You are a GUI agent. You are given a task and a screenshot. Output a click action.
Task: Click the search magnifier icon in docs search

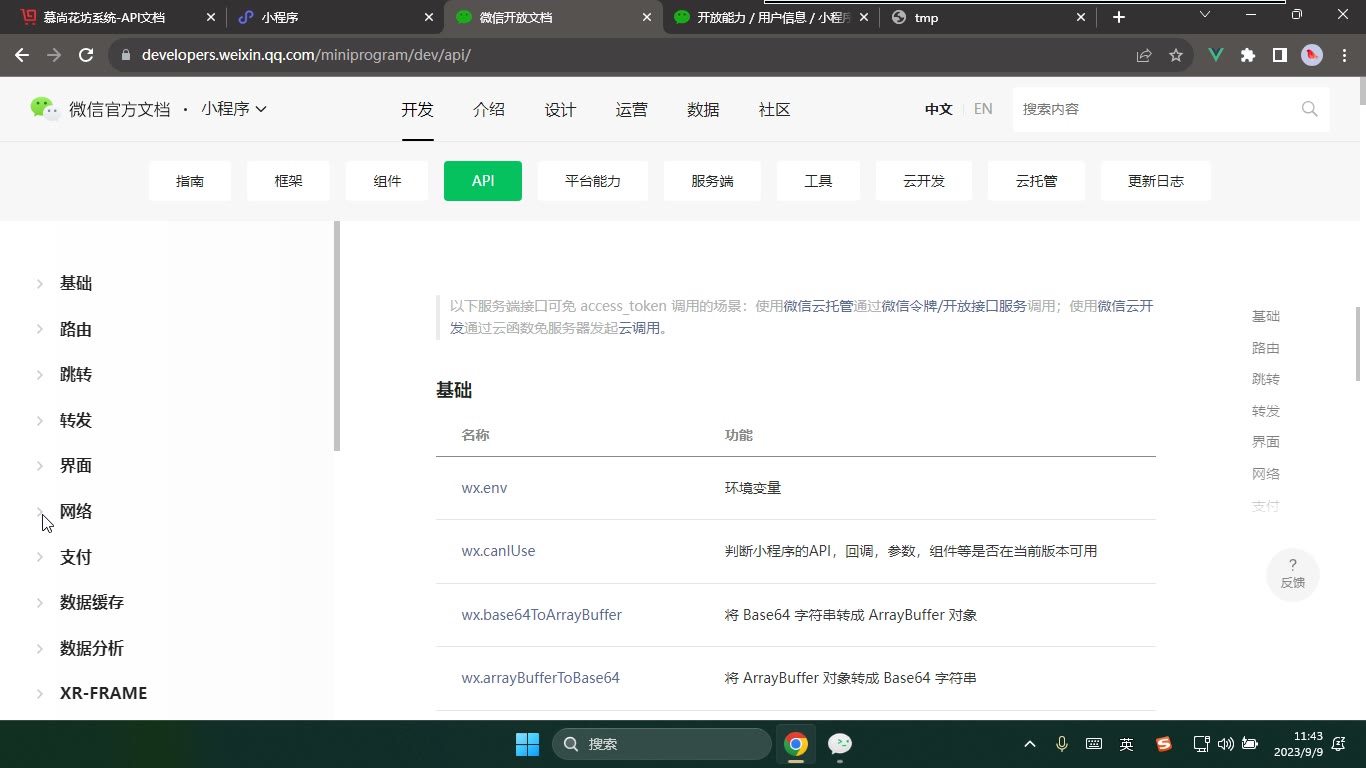coord(1309,109)
